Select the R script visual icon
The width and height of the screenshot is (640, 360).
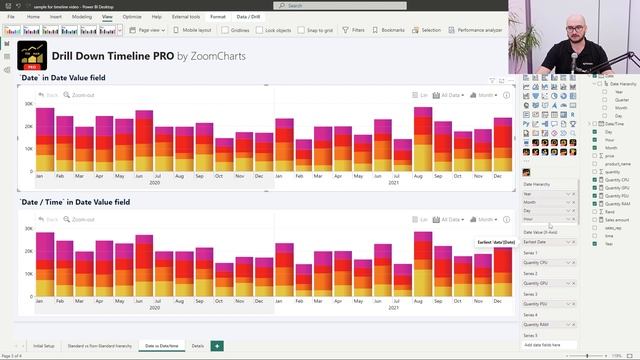tap(573, 115)
